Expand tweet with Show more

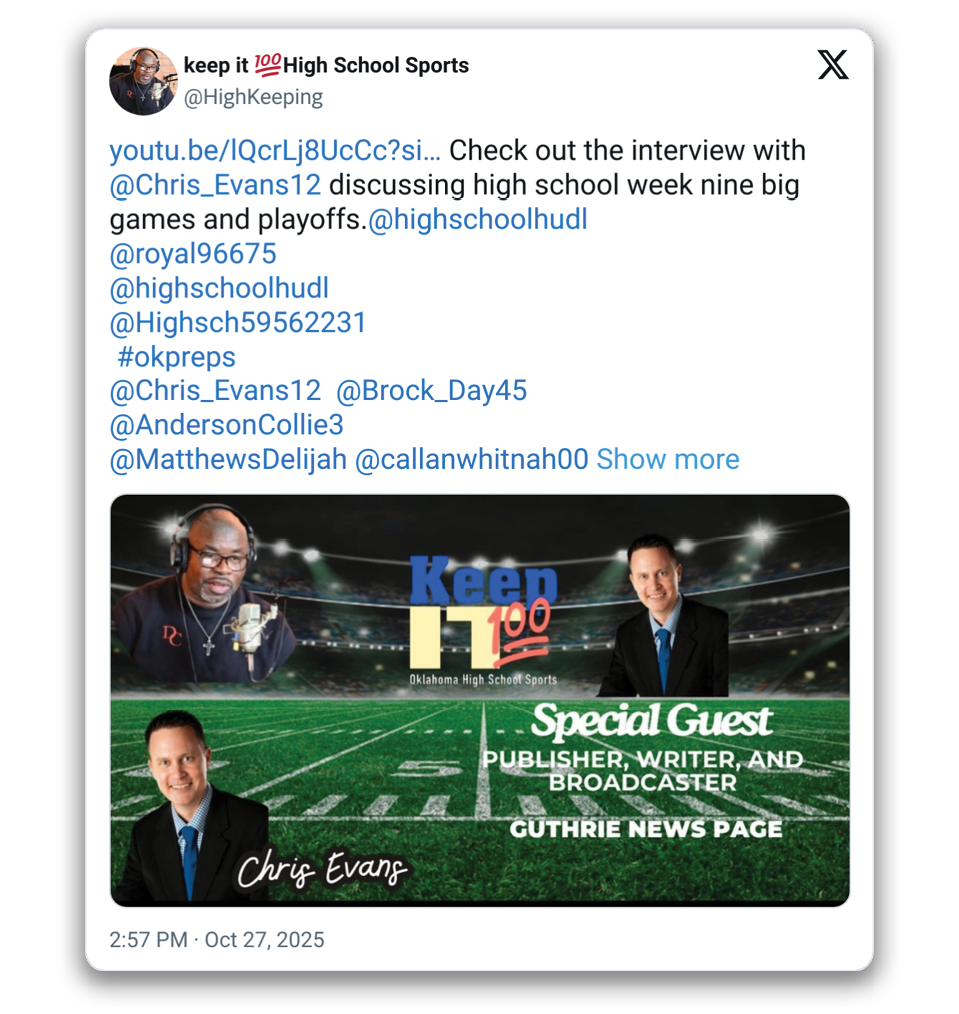click(667, 459)
